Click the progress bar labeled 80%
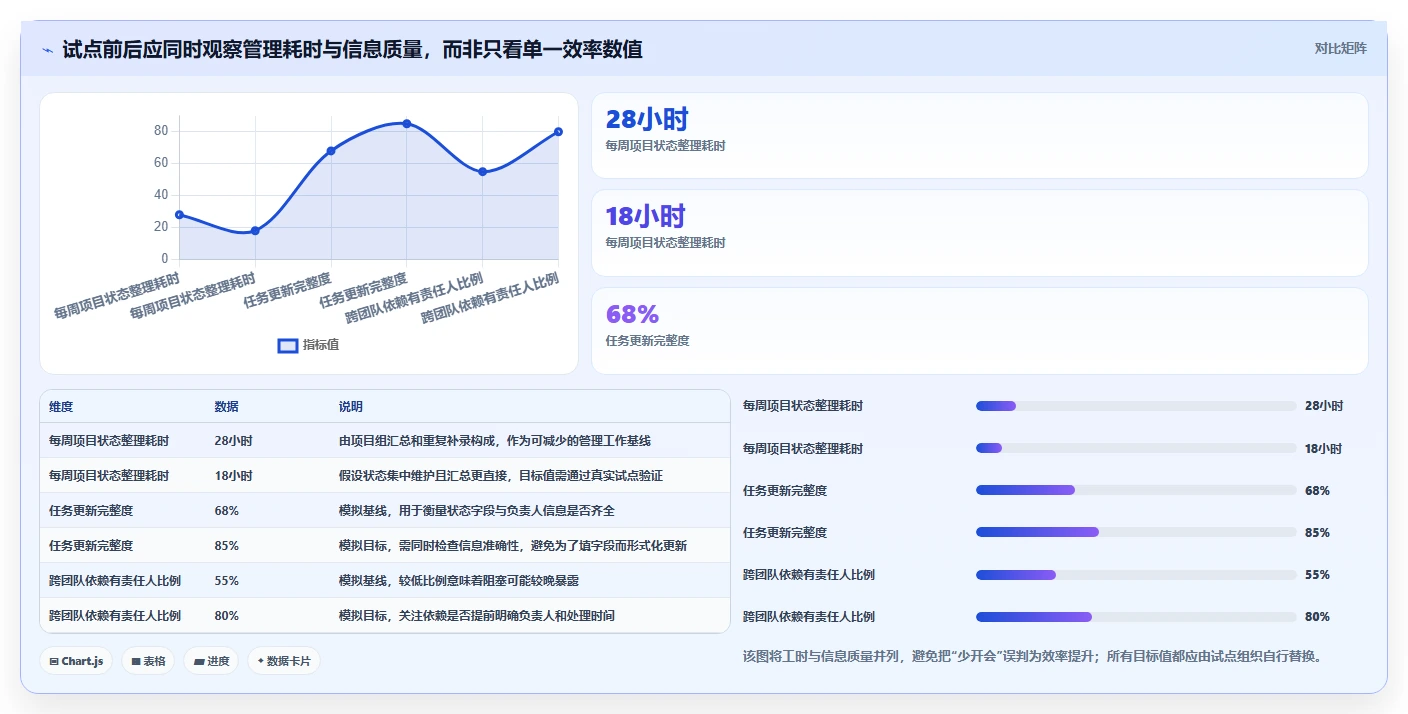The height and width of the screenshot is (714, 1408). 1136,617
